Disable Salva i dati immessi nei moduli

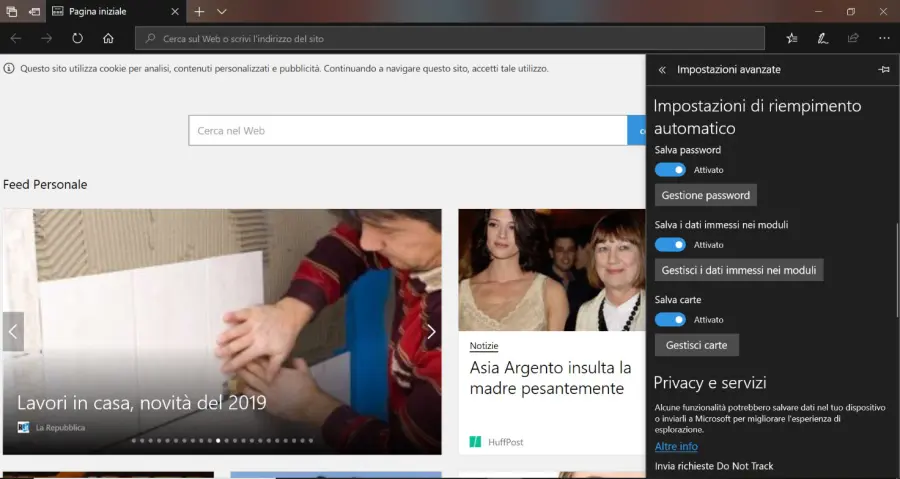(x=670, y=245)
